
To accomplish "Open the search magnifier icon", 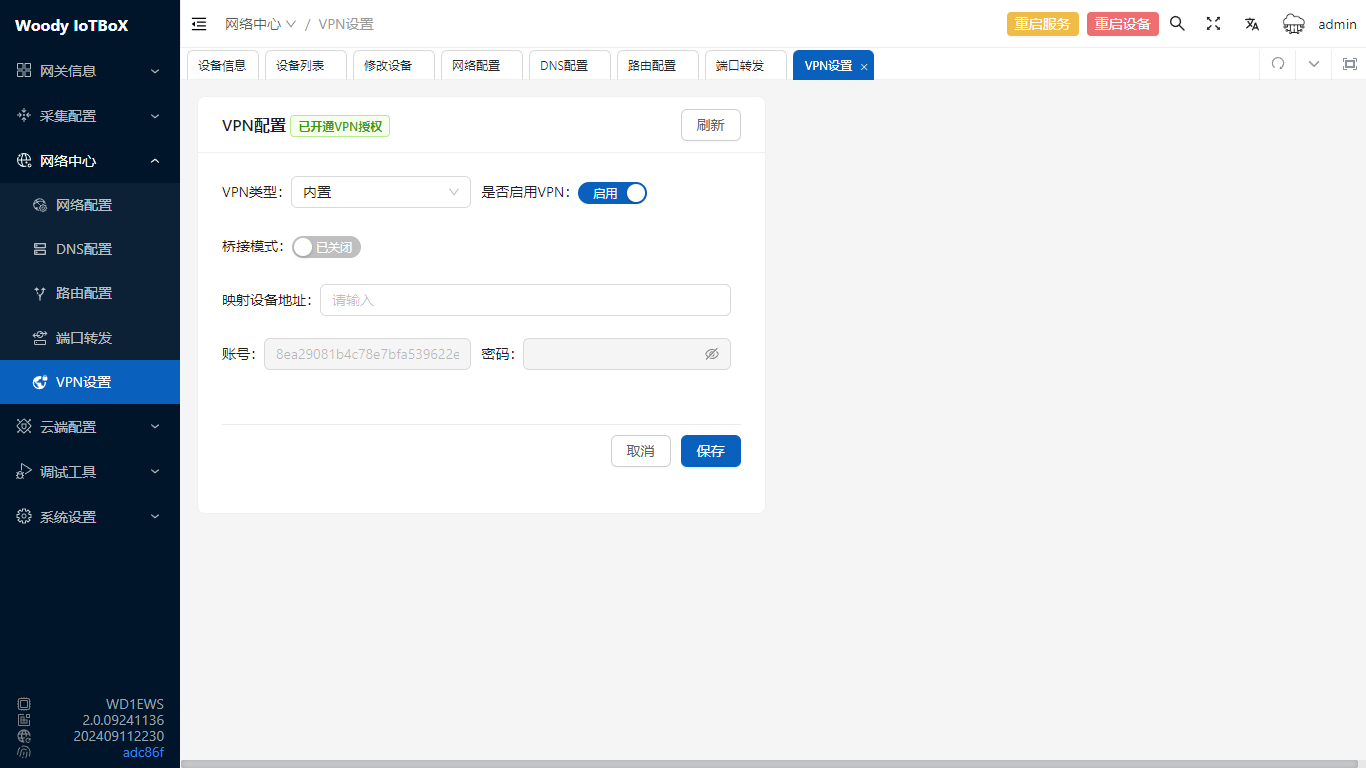I will pos(1177,24).
